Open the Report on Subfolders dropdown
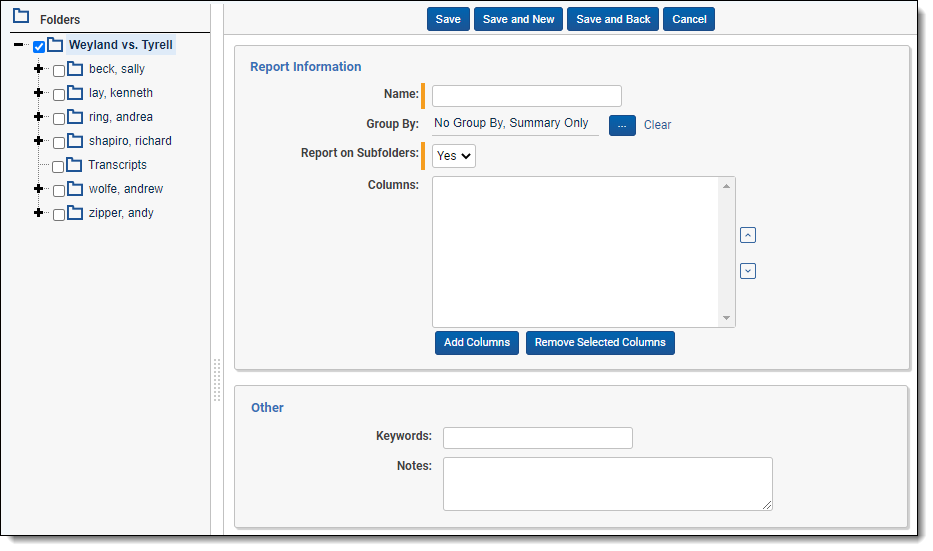Viewport: 933px width, 551px height. (x=454, y=156)
